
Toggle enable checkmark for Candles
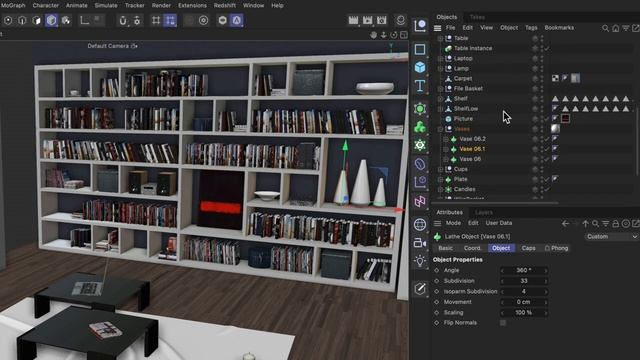pyautogui.click(x=547, y=189)
